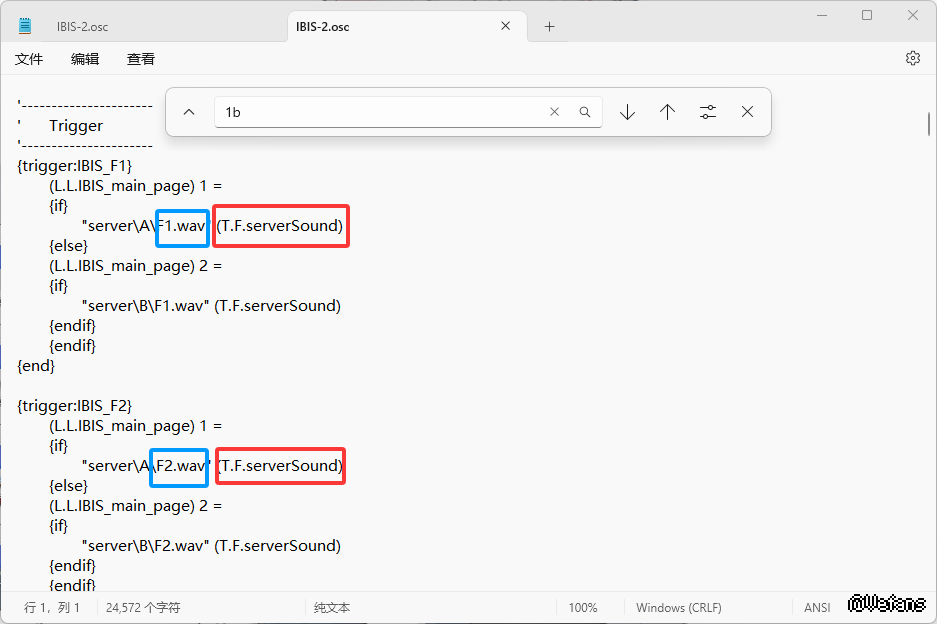Click the vertical scrollbar thumb
This screenshot has width=937, height=624.
click(929, 125)
